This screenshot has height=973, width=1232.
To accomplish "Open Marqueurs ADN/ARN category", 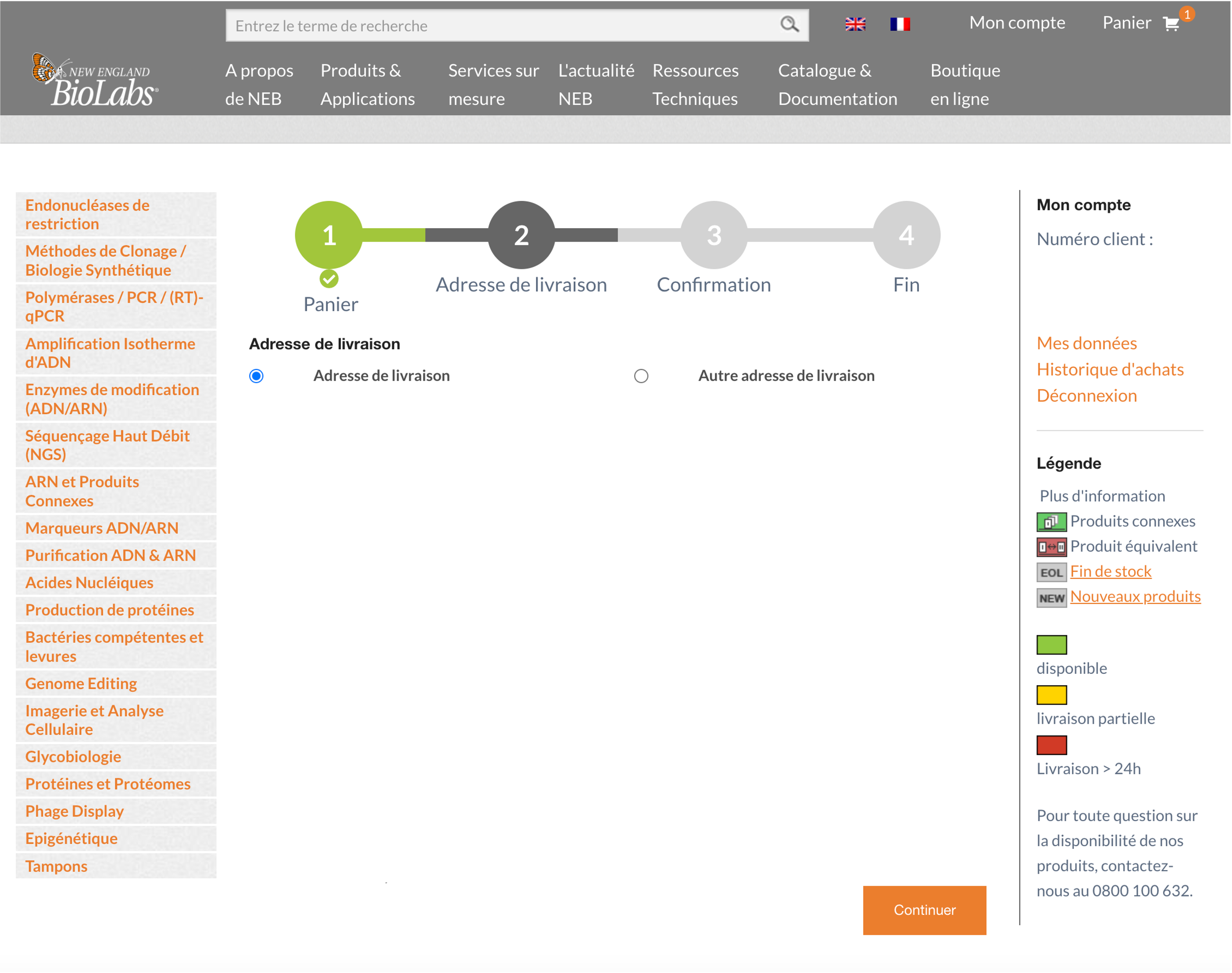I will tap(116, 528).
